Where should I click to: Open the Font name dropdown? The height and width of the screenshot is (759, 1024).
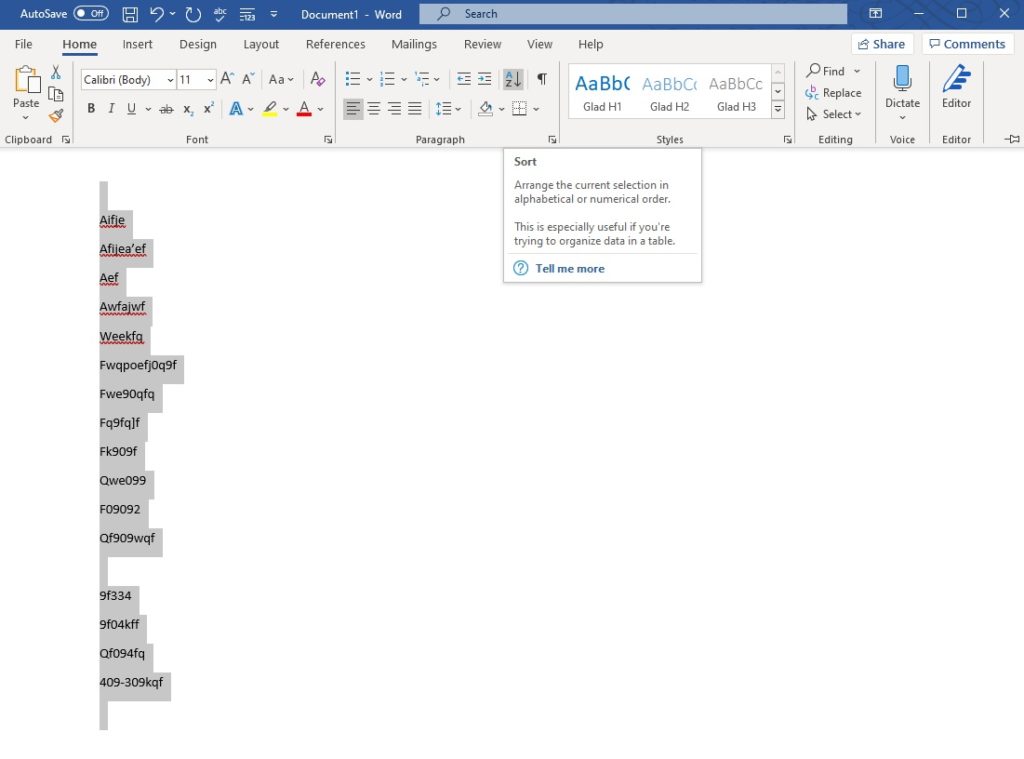pos(170,79)
